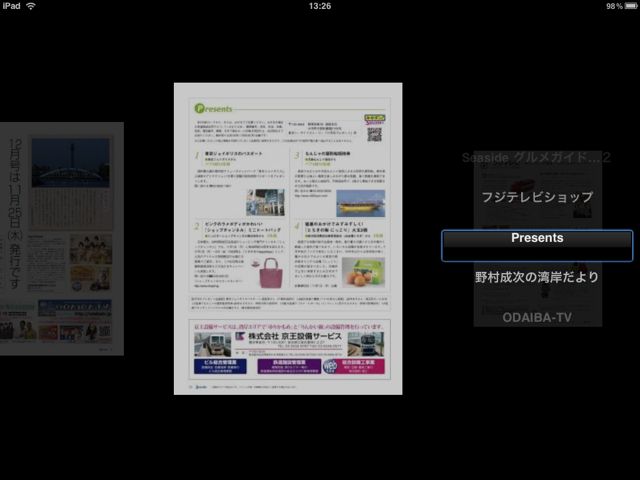Tap the 98 % battery percentage text
The height and width of the screenshot is (480, 640).
click(x=614, y=6)
